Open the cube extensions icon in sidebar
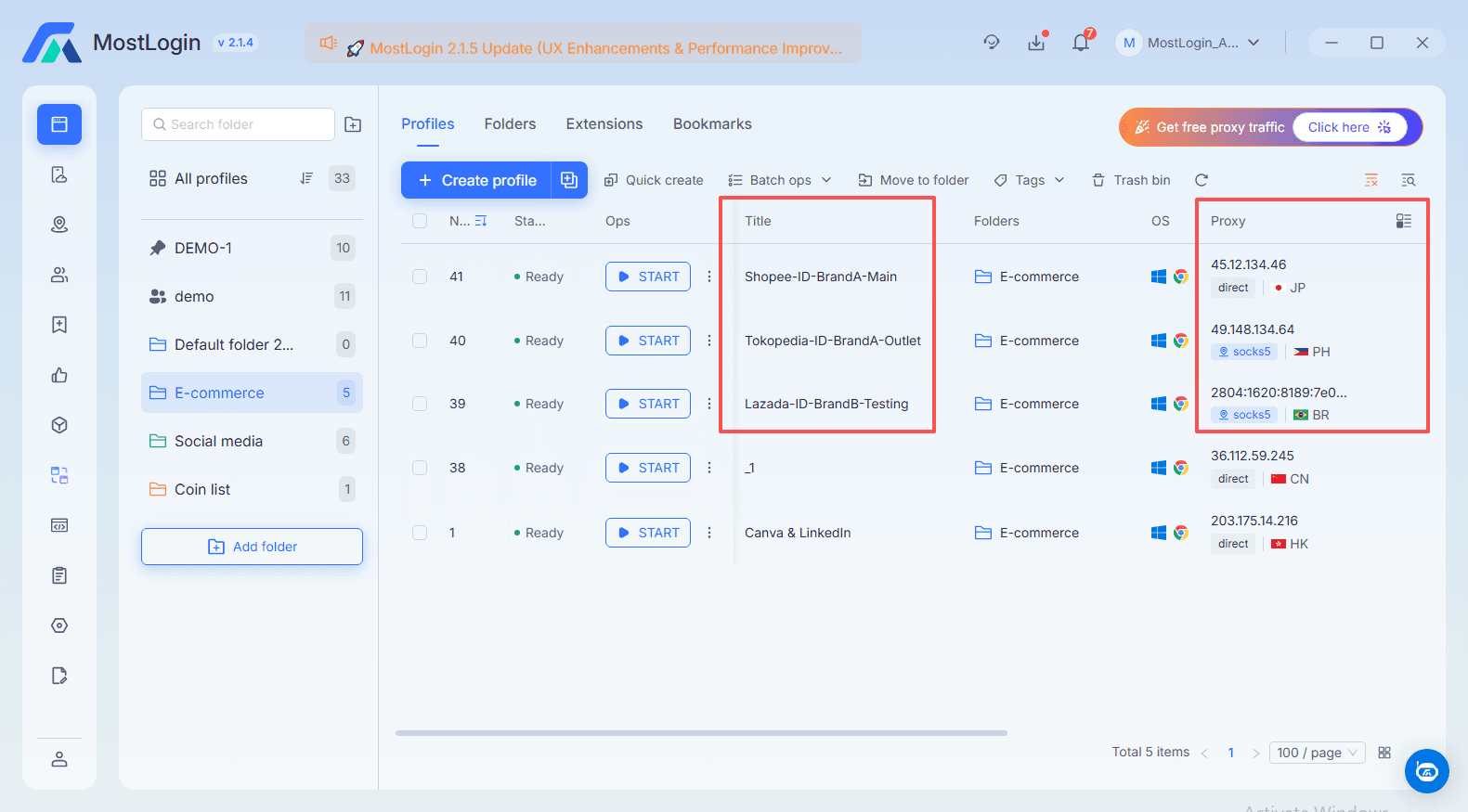This screenshot has width=1468, height=812. click(x=59, y=425)
